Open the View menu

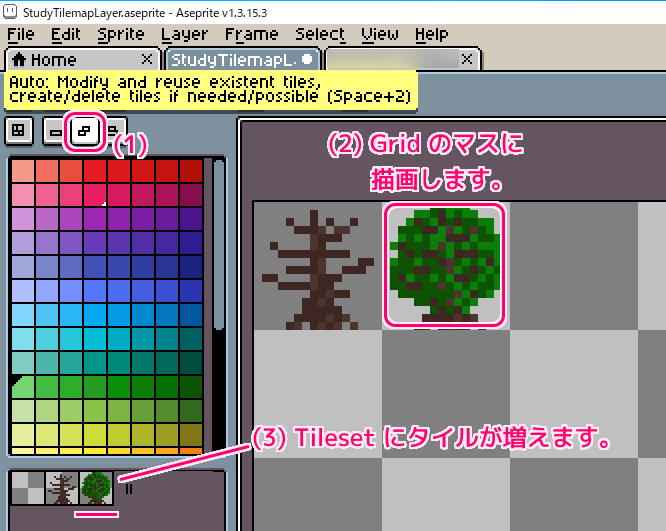click(x=380, y=34)
